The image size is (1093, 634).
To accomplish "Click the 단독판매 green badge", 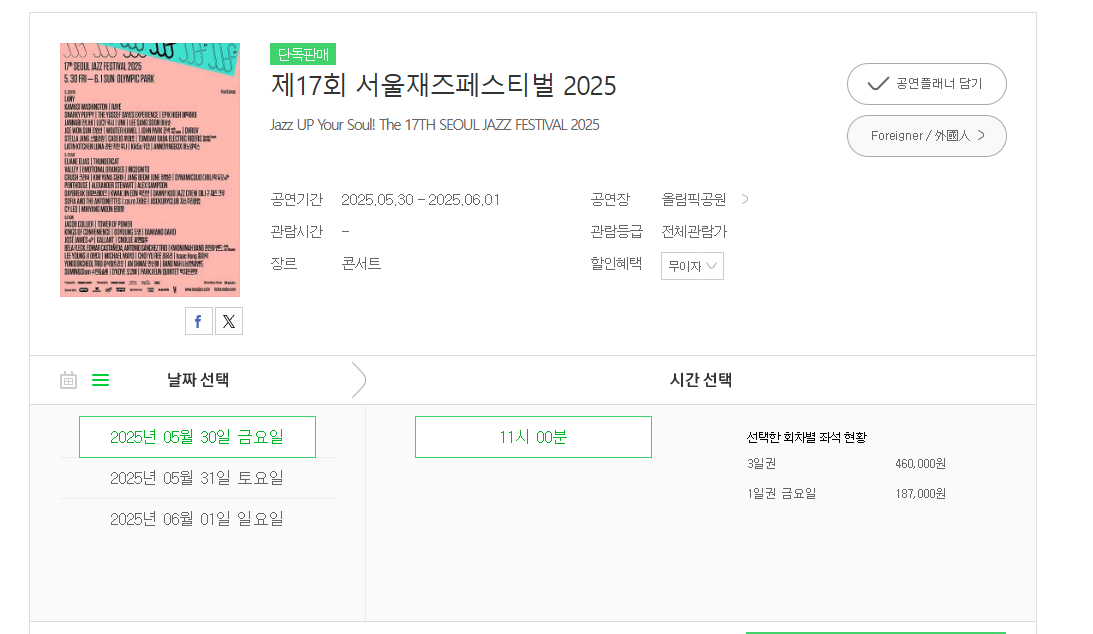I will [303, 54].
